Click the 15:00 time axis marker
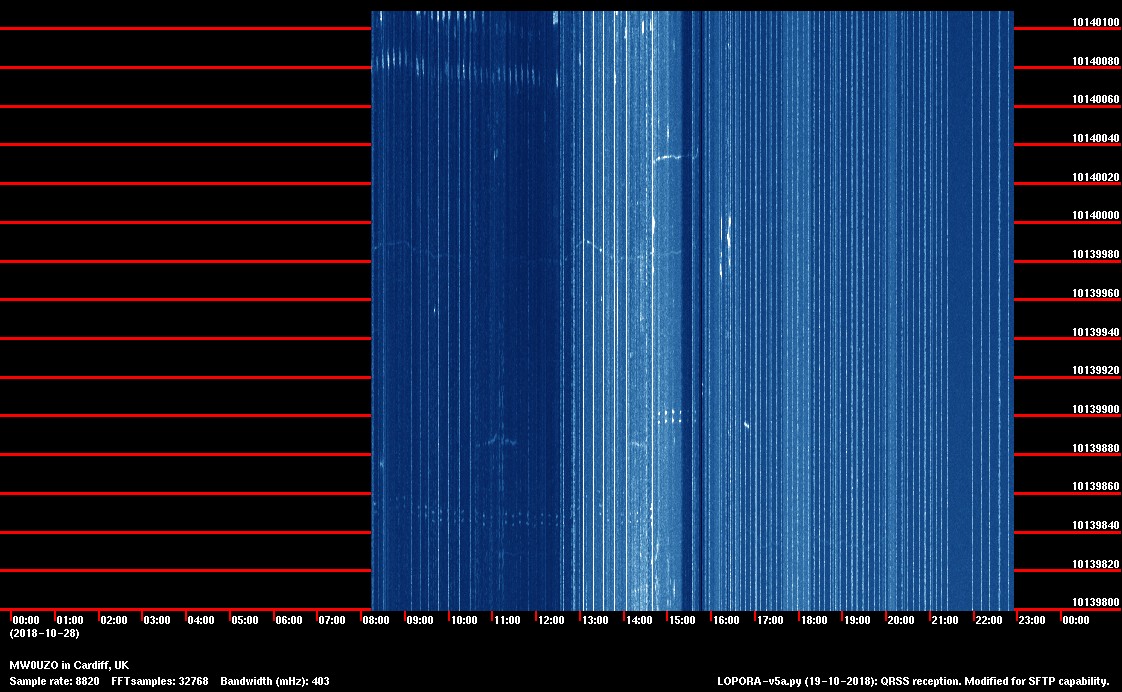The height and width of the screenshot is (692, 1122). pos(682,621)
